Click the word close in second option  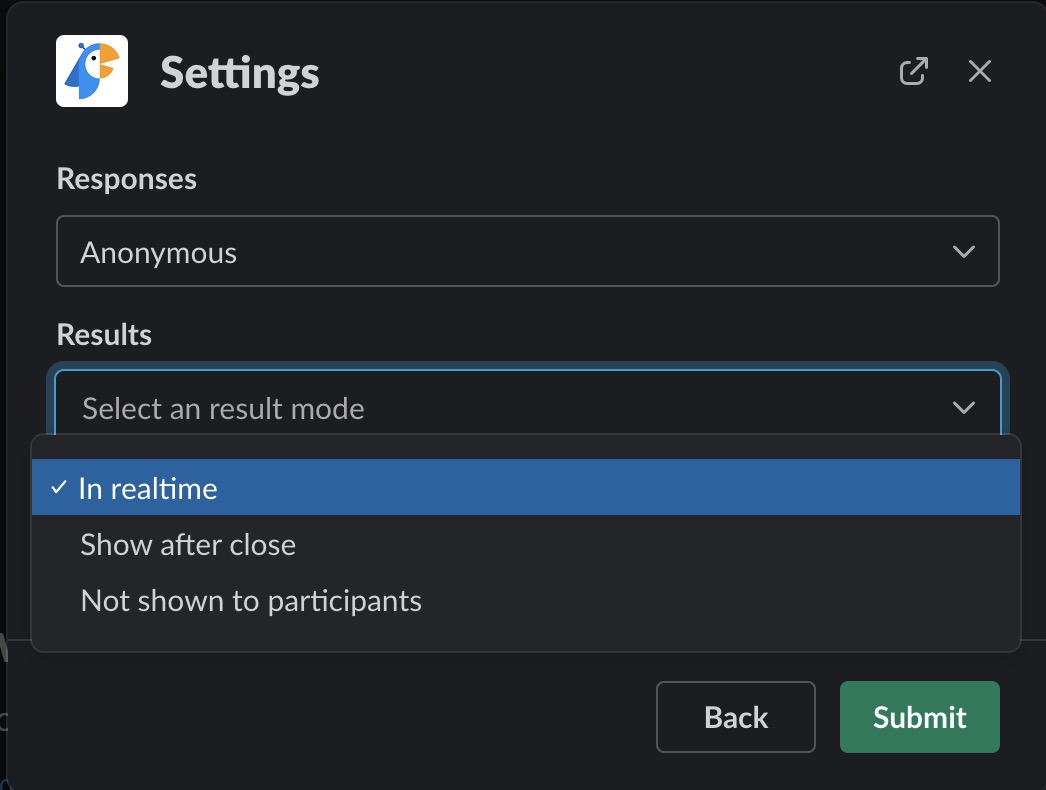(x=264, y=545)
